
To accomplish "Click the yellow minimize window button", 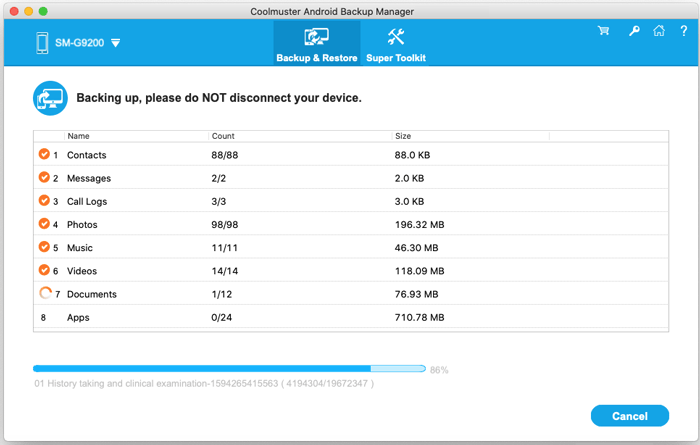I will 29,11.
